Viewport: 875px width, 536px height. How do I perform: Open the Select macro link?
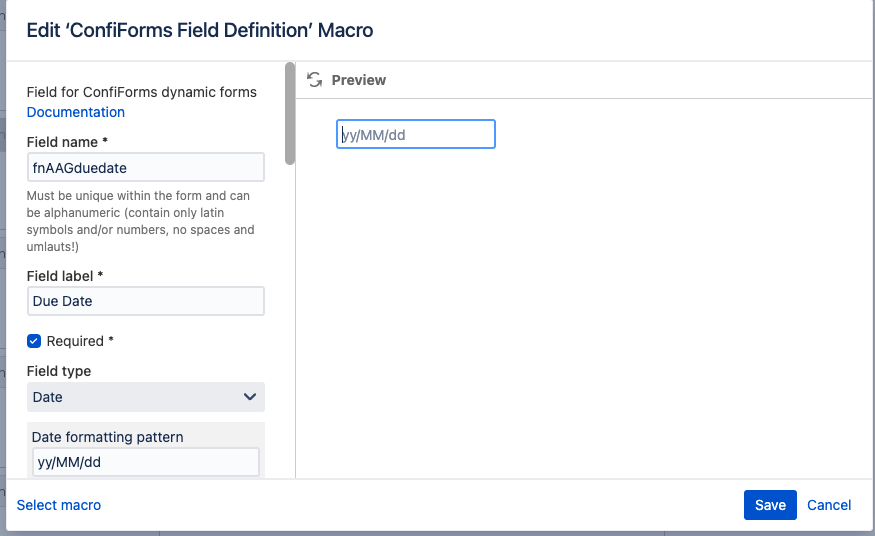click(x=59, y=505)
